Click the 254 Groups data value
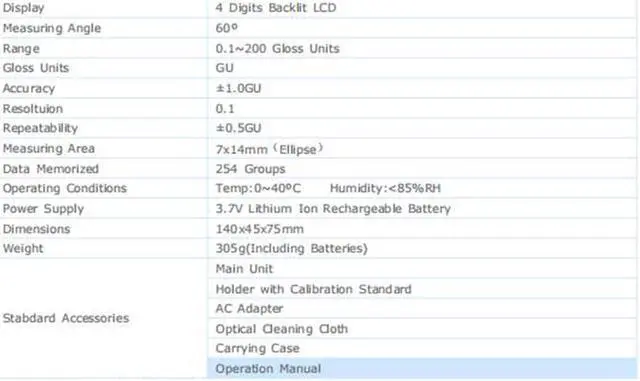This screenshot has height=381, width=640. pyautogui.click(x=250, y=169)
